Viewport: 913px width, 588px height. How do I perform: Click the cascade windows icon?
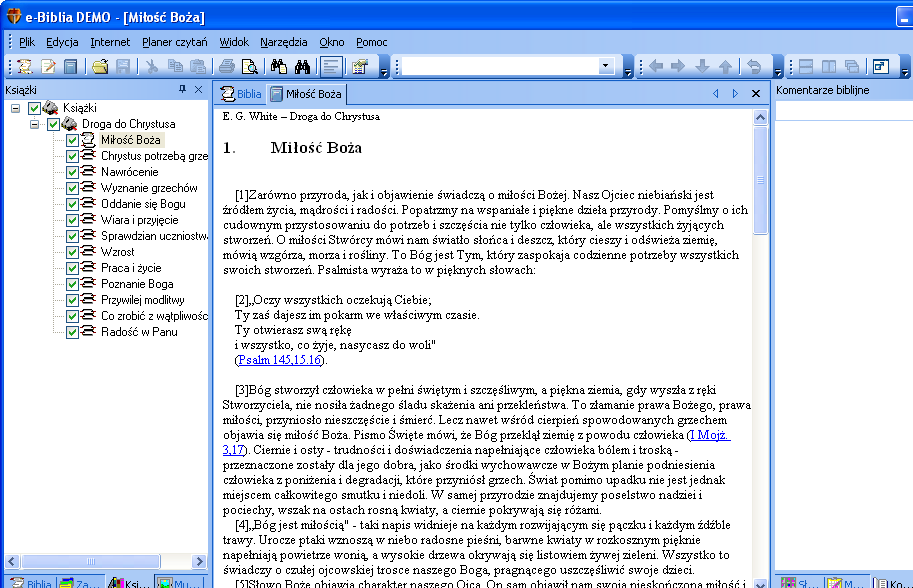(x=852, y=66)
